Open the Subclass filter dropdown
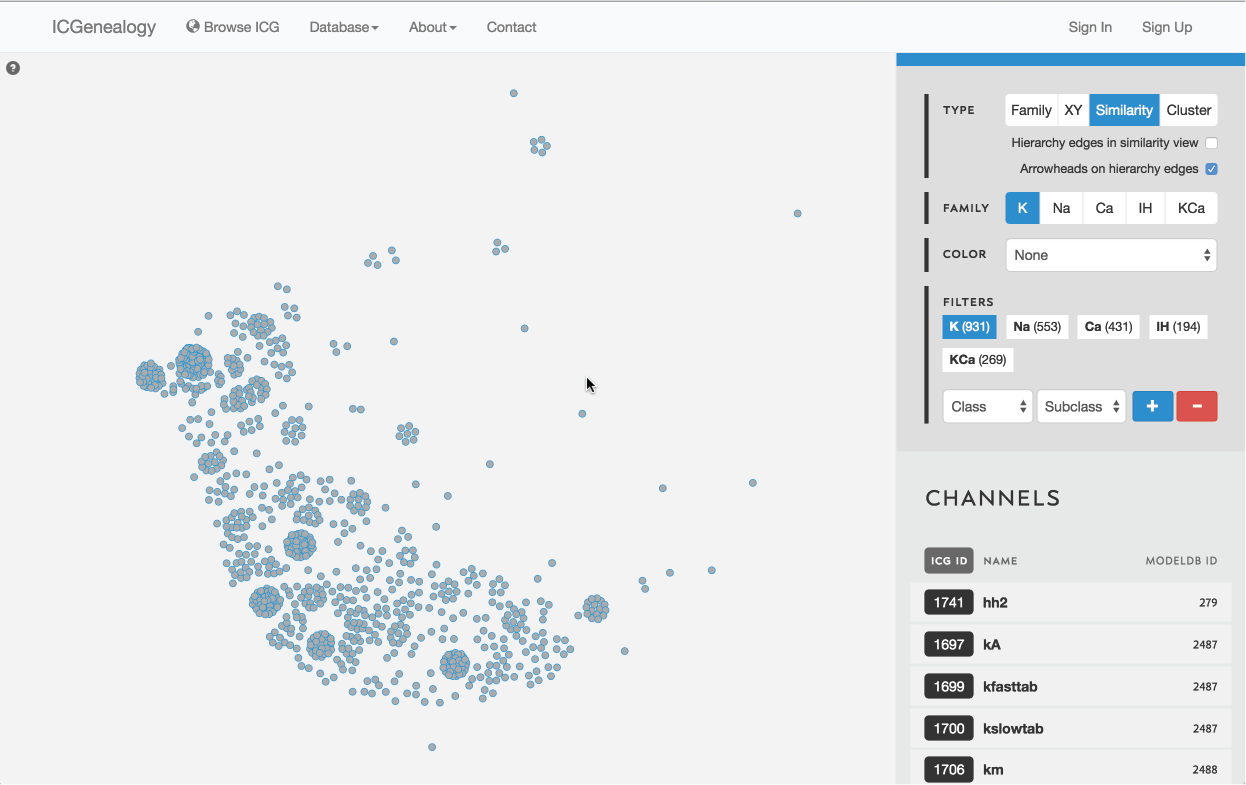The image size is (1246, 785). (1082, 406)
